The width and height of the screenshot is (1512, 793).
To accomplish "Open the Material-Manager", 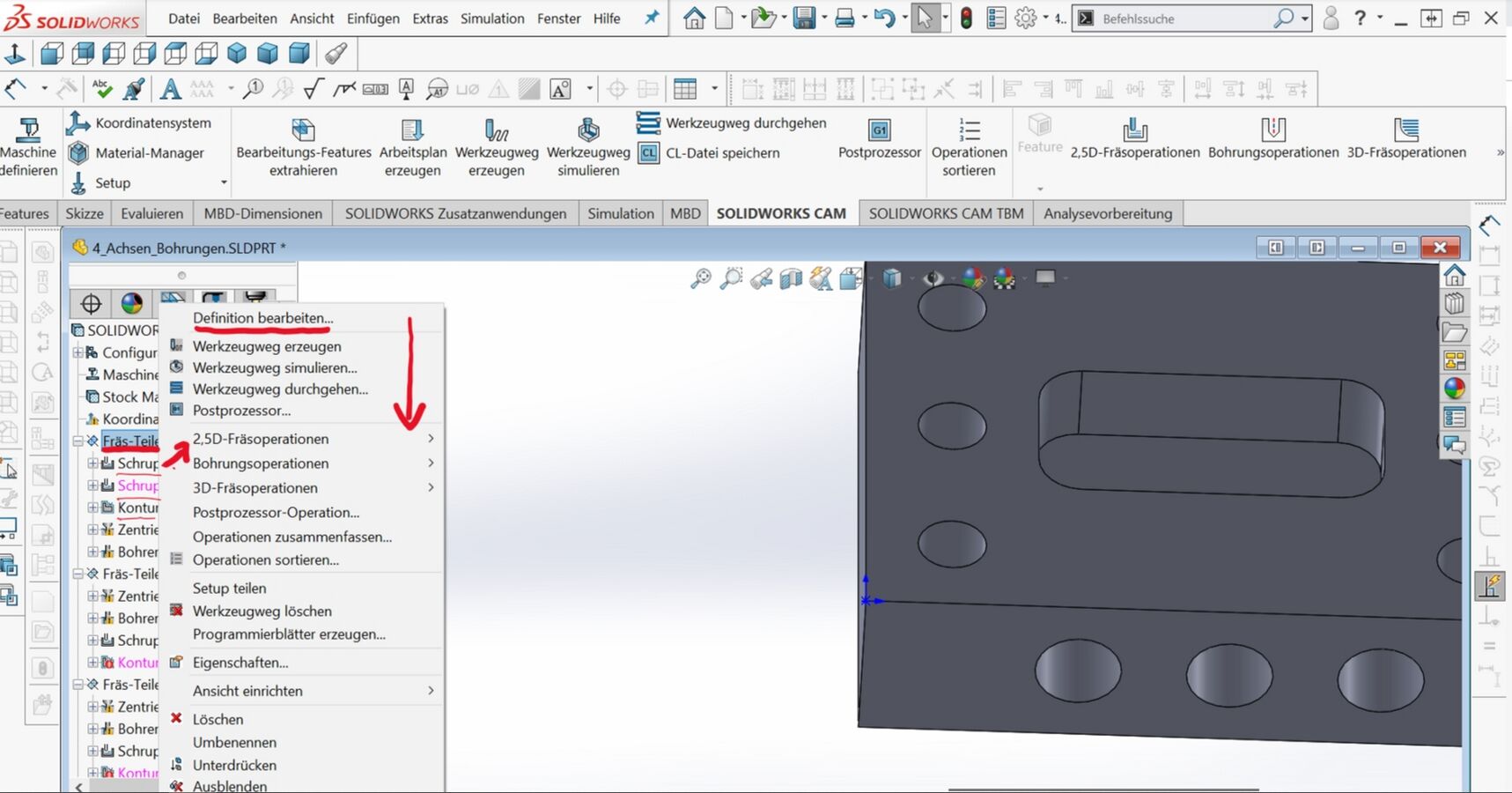I will (149, 153).
